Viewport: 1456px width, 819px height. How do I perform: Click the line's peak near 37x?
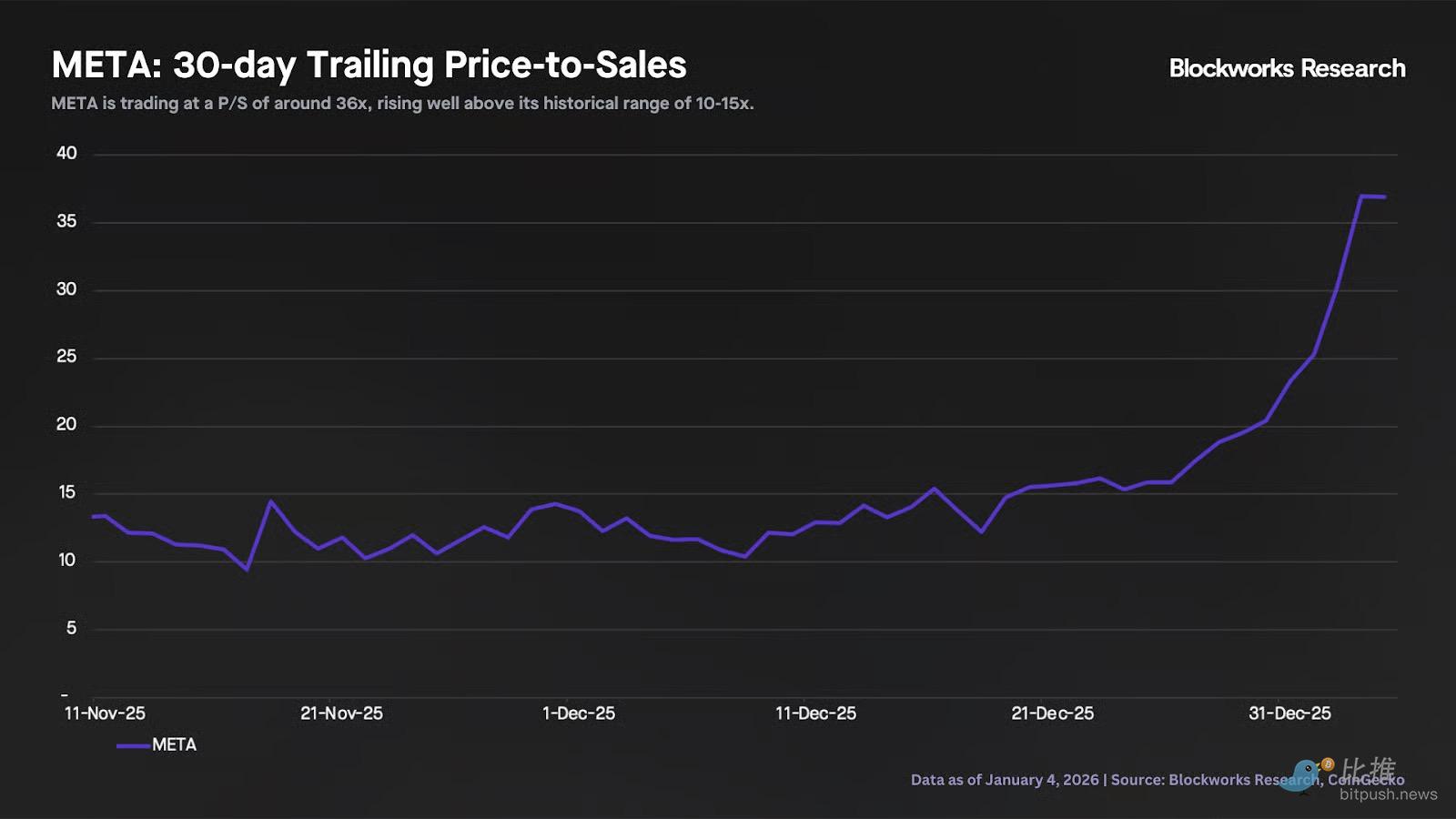pyautogui.click(x=1362, y=196)
